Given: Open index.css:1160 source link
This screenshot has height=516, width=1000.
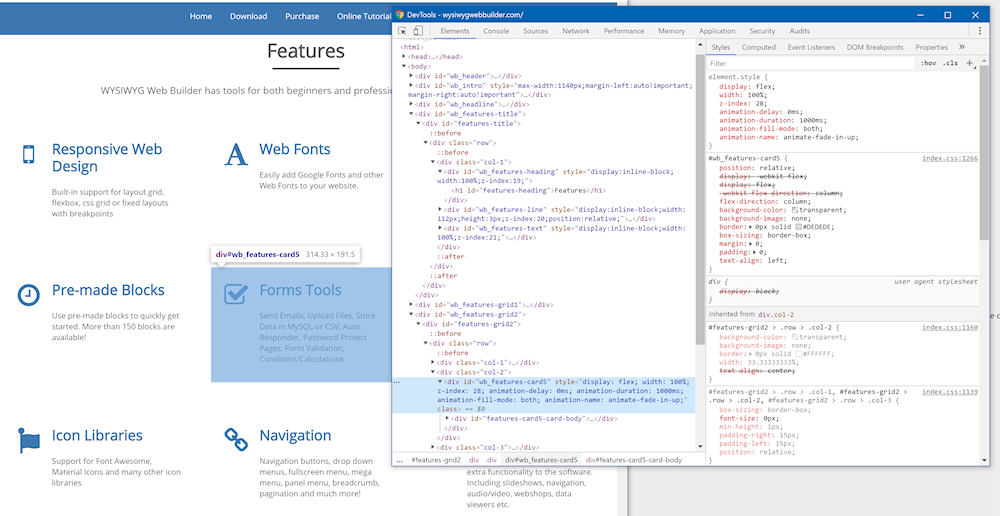Looking at the screenshot, I should pyautogui.click(x=950, y=327).
